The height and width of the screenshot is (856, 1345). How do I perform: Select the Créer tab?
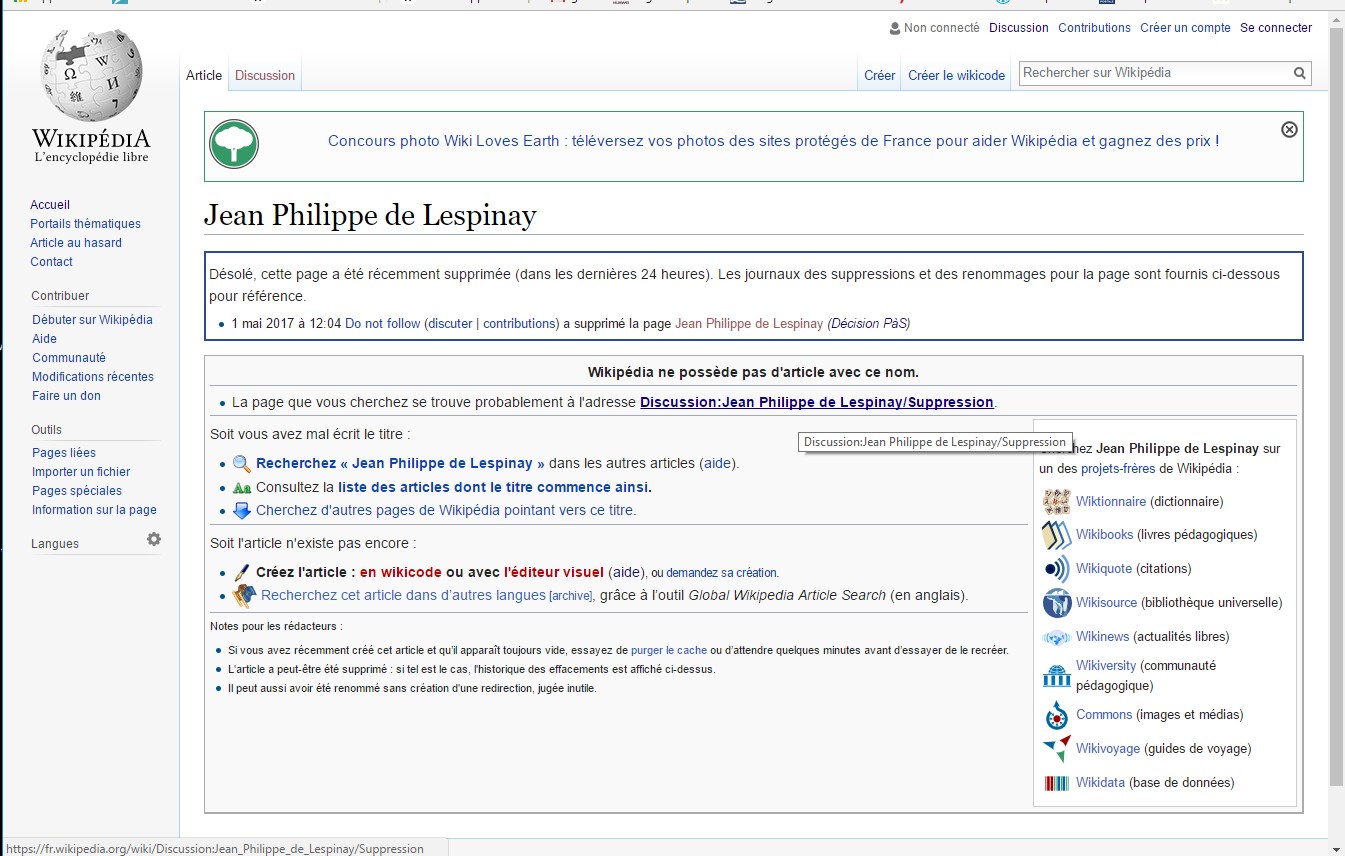[x=879, y=76]
